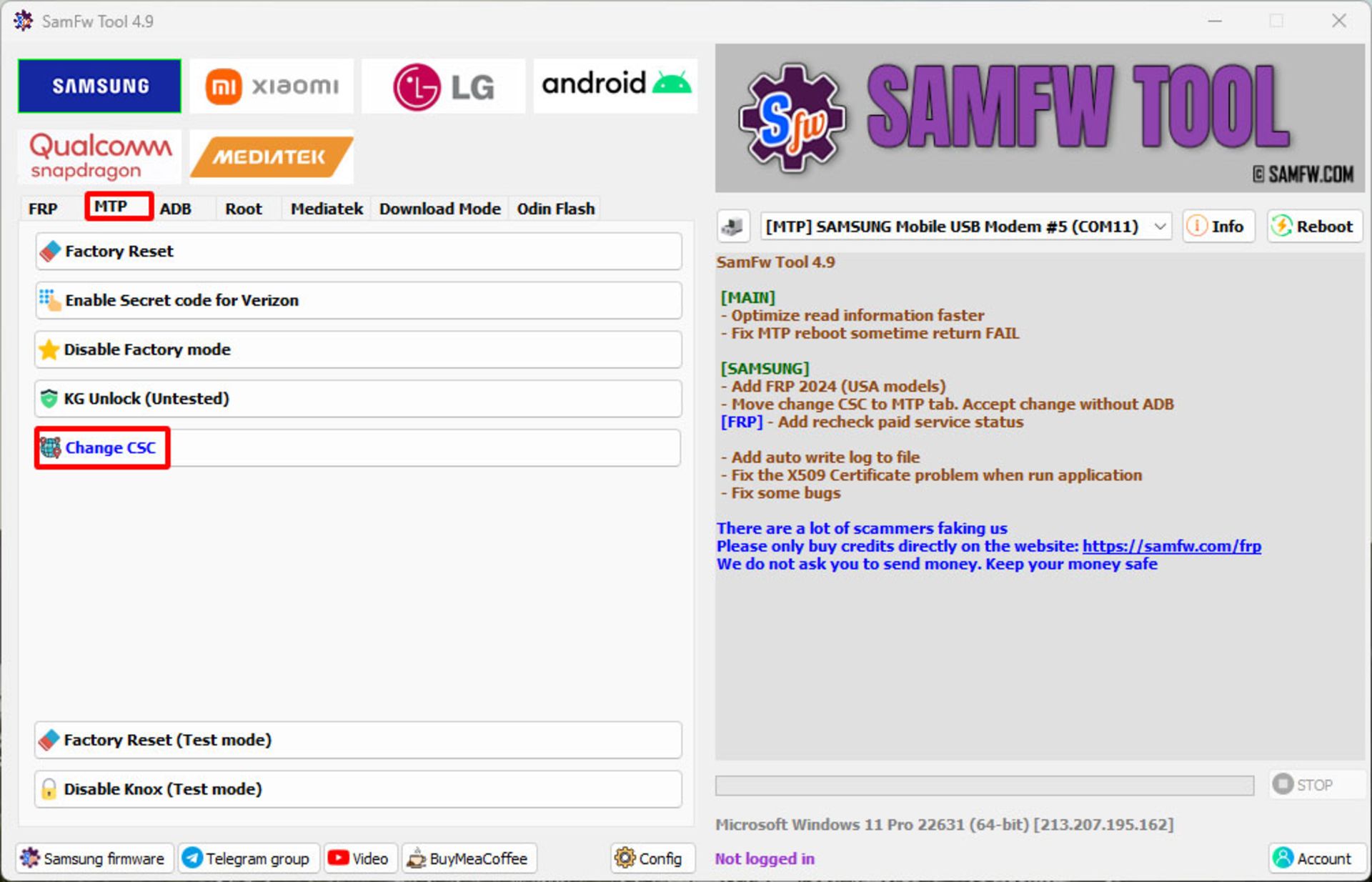This screenshot has width=1372, height=882.
Task: Click the Info button
Action: [1216, 225]
